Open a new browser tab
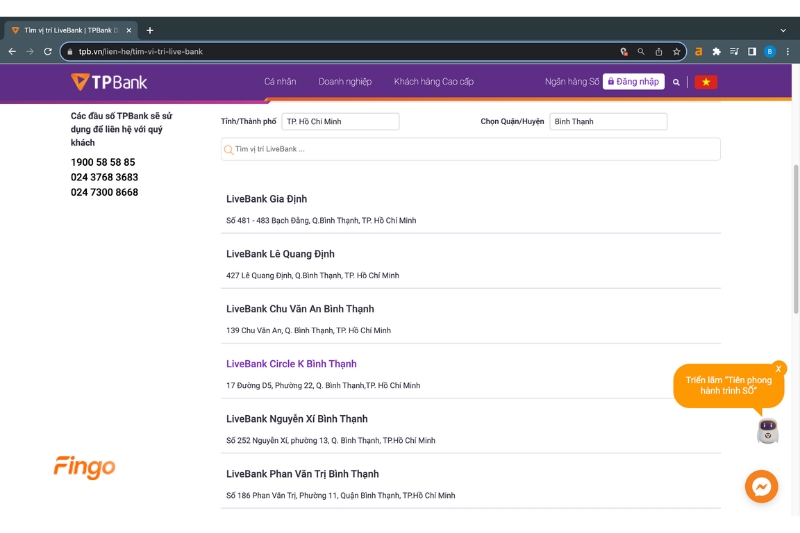Image resolution: width=800 pixels, height=533 pixels. click(x=149, y=31)
